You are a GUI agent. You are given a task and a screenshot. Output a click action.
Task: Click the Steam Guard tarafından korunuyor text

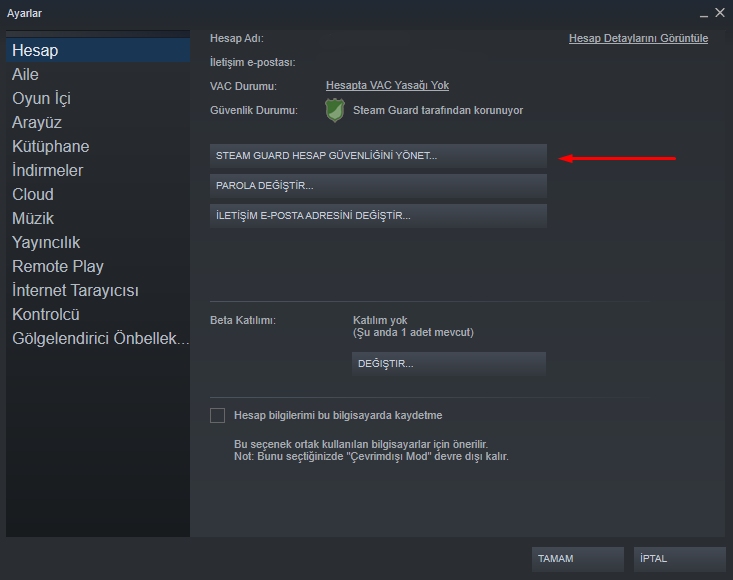[438, 110]
